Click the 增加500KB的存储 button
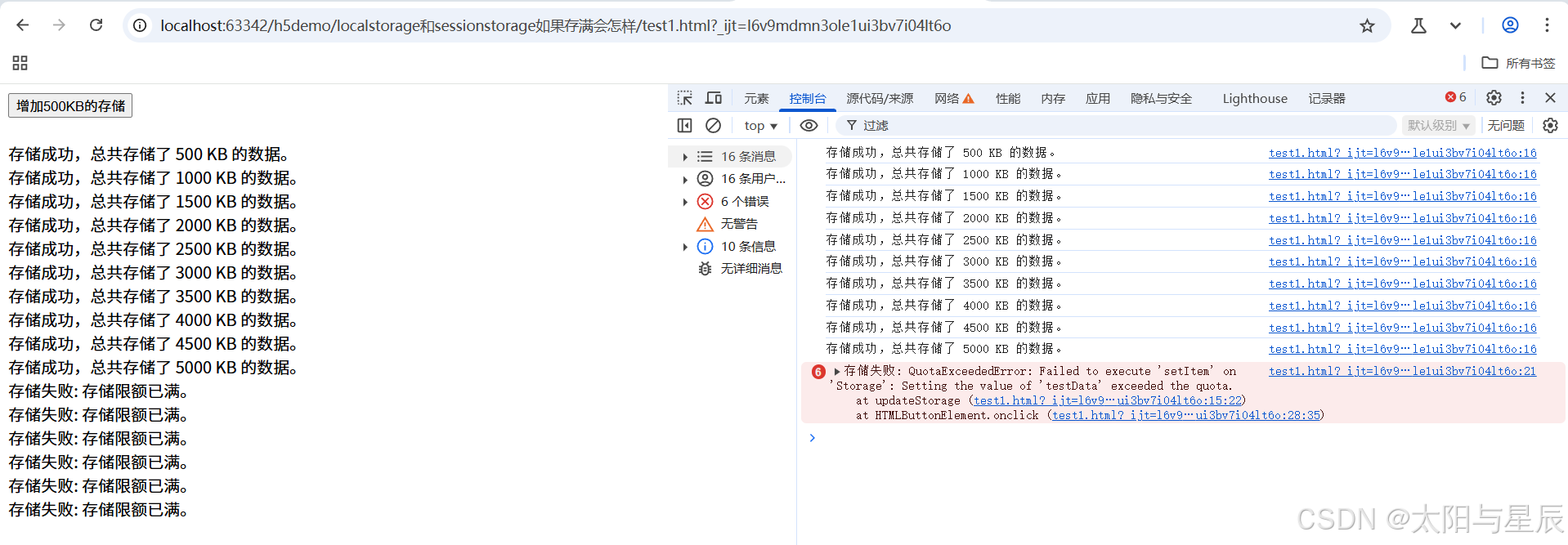The image size is (1568, 545). (x=70, y=105)
